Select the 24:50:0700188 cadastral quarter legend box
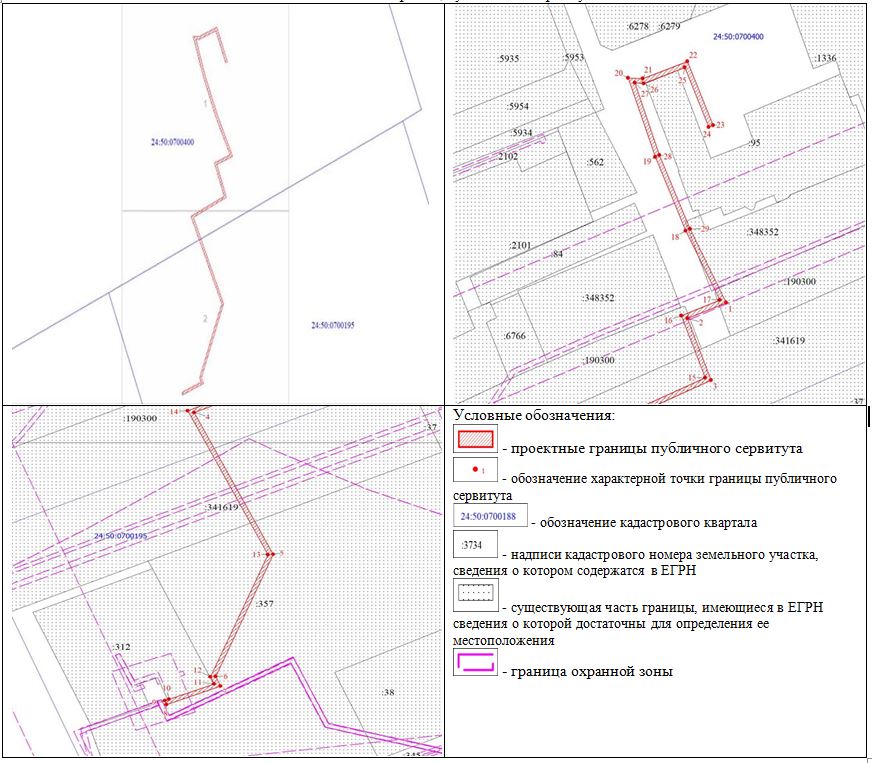 coord(490,516)
